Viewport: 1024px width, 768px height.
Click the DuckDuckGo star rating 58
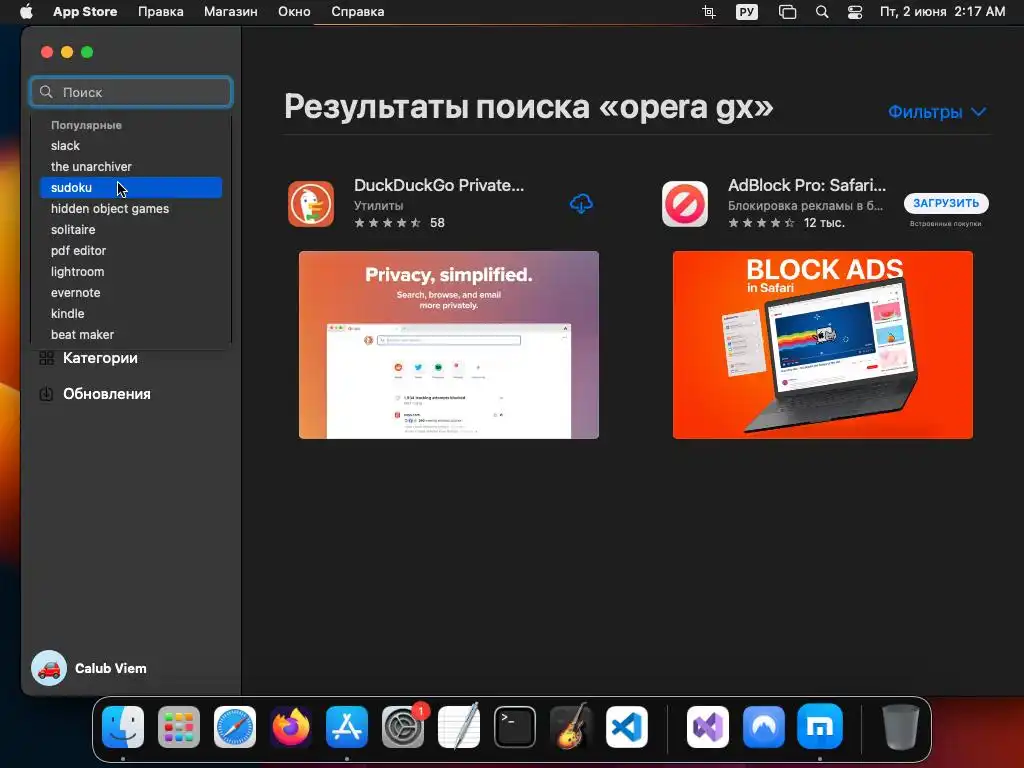tap(399, 223)
